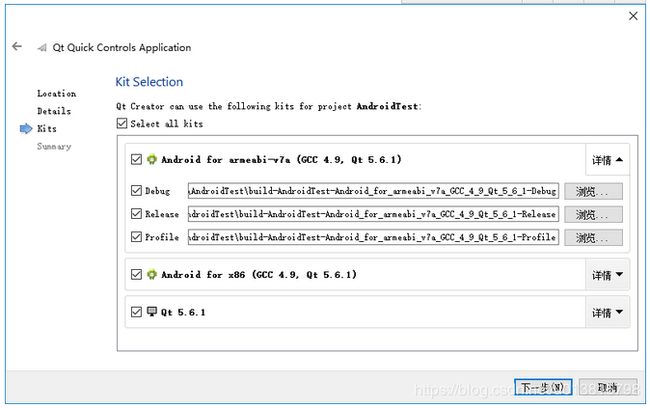
Task: Click the desktop monitor icon beside Qt 5.6.1
Action: (x=152, y=311)
